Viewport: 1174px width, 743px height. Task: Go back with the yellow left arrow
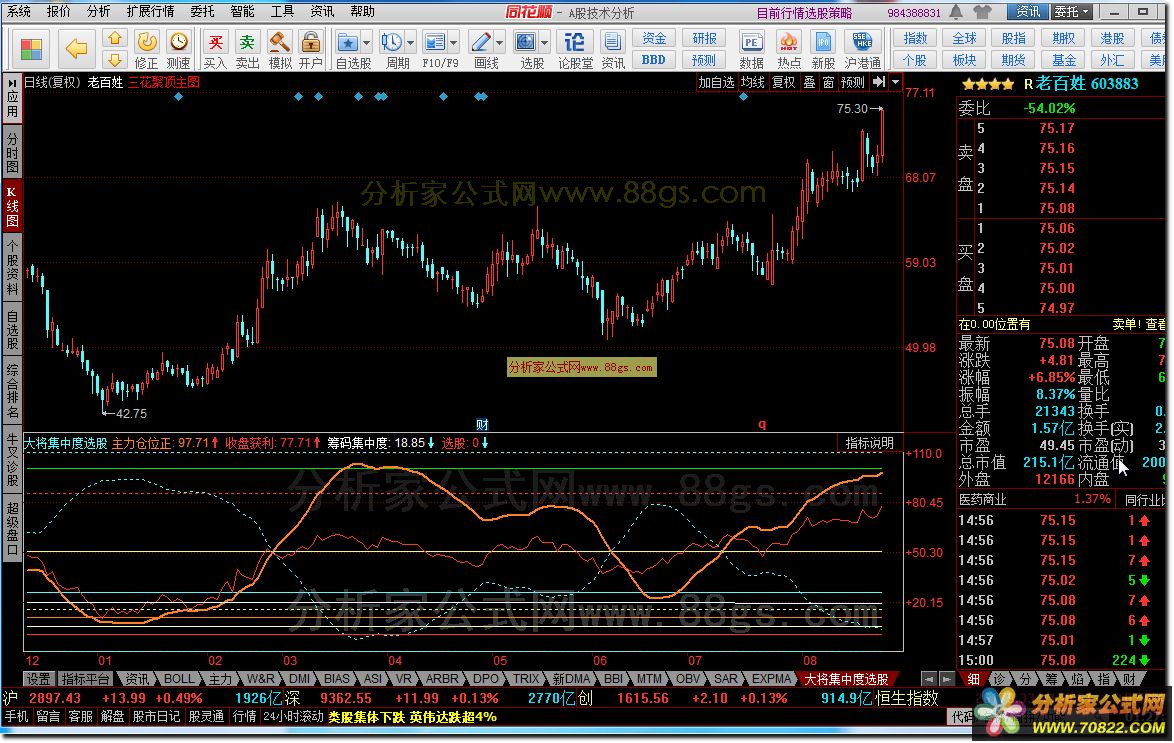(x=76, y=49)
